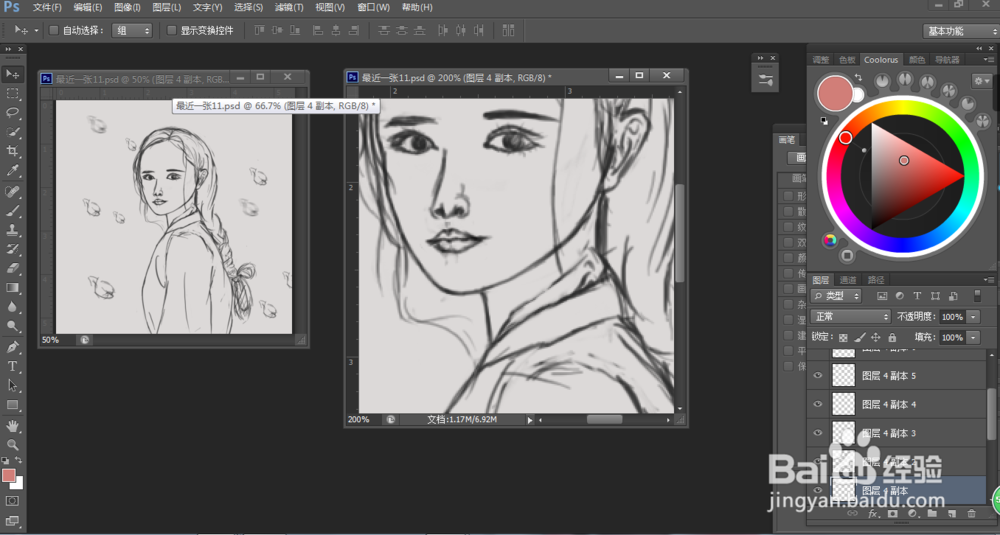This screenshot has height=535, width=1000.
Task: Open the blend mode 正常 dropdown
Action: click(x=850, y=316)
